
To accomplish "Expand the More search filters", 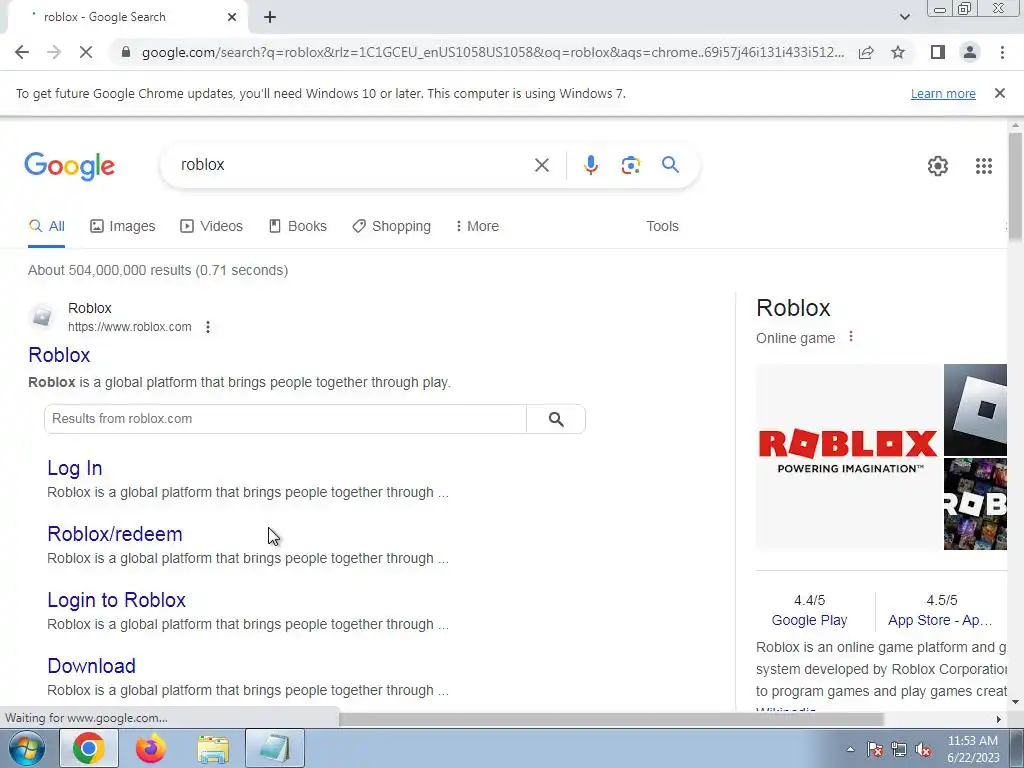I will click(x=477, y=227).
